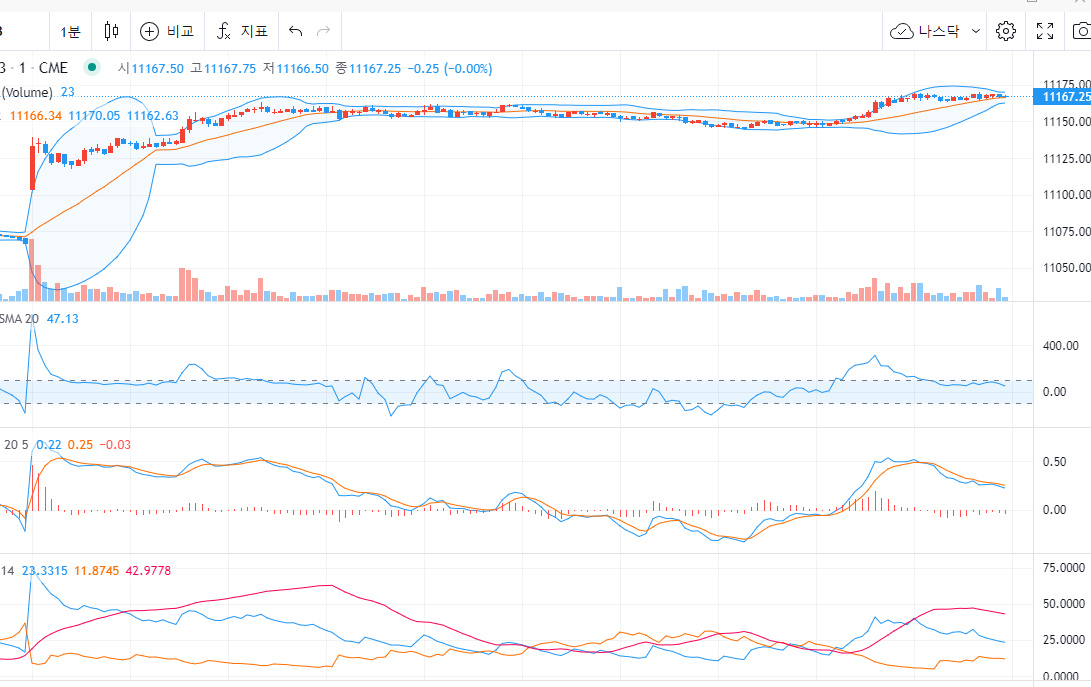Click the redo arrow icon
Viewport: 1091px width, 687px height.
tap(323, 31)
